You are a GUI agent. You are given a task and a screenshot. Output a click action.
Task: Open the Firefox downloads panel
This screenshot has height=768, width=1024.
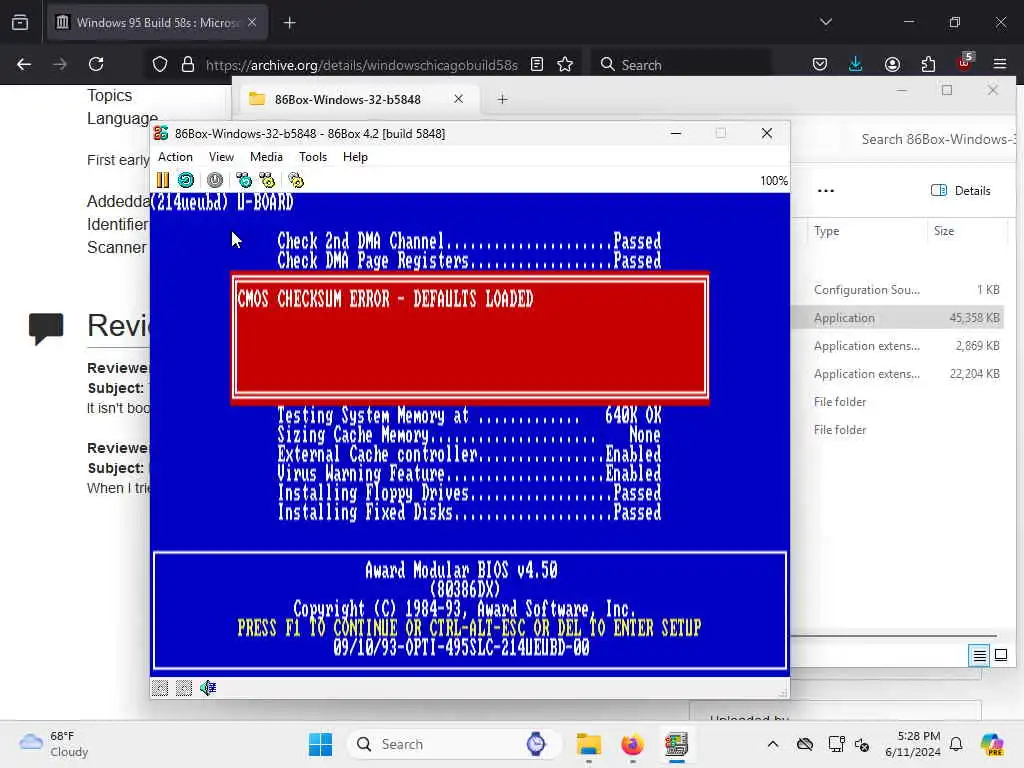[x=856, y=64]
